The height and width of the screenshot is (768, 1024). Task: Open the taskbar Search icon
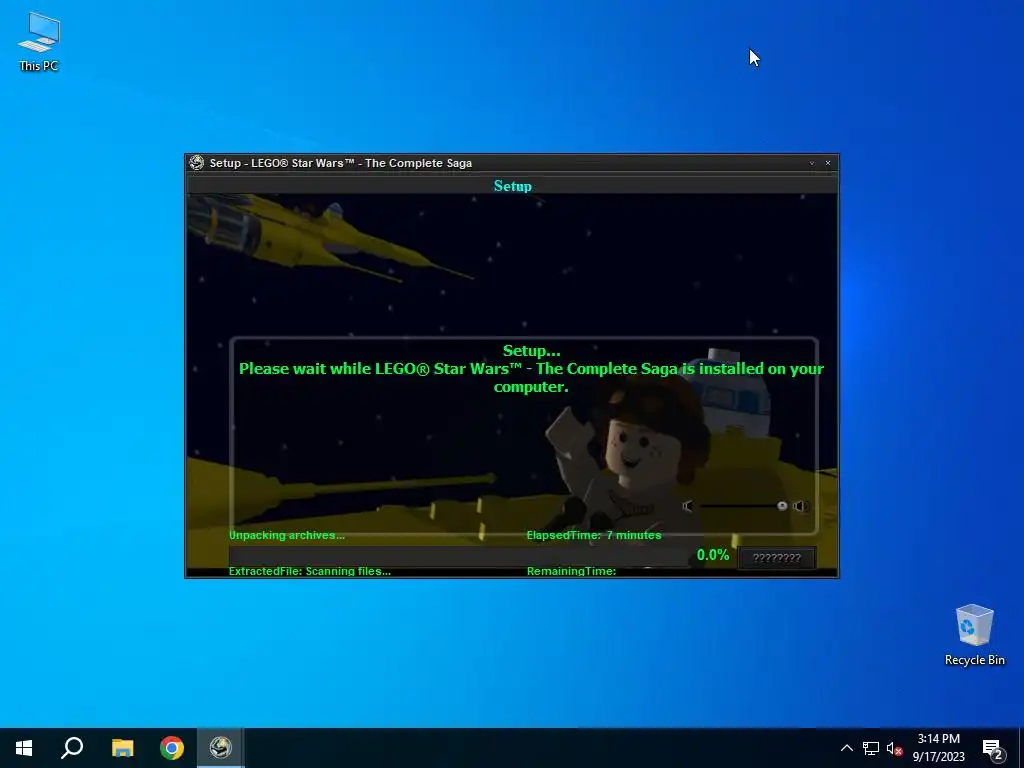pyautogui.click(x=72, y=748)
